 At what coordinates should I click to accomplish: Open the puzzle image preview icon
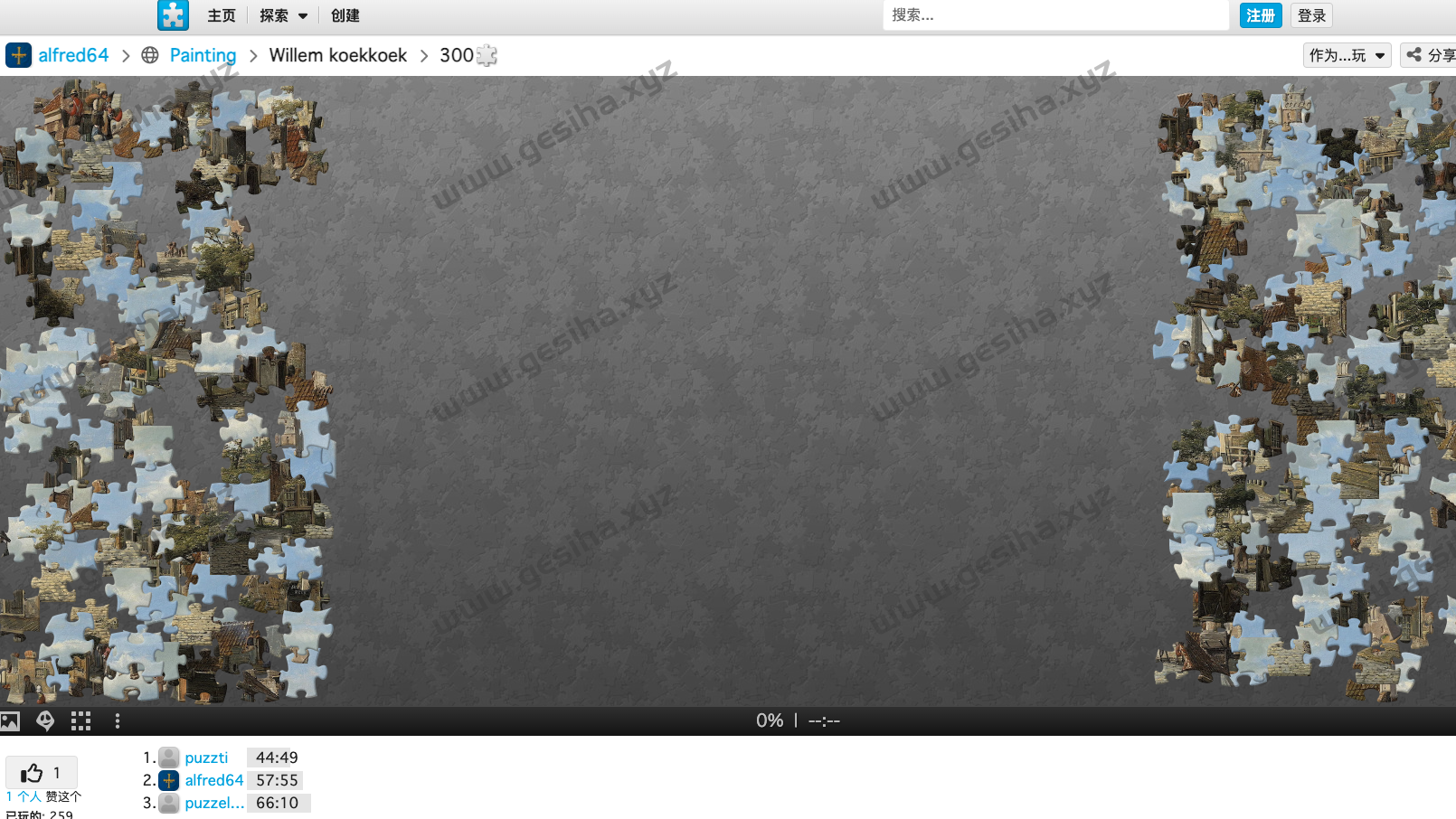(x=9, y=720)
